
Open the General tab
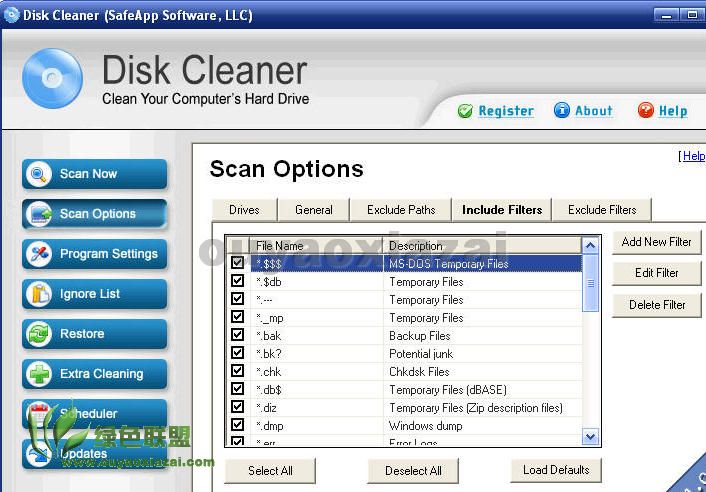point(314,210)
